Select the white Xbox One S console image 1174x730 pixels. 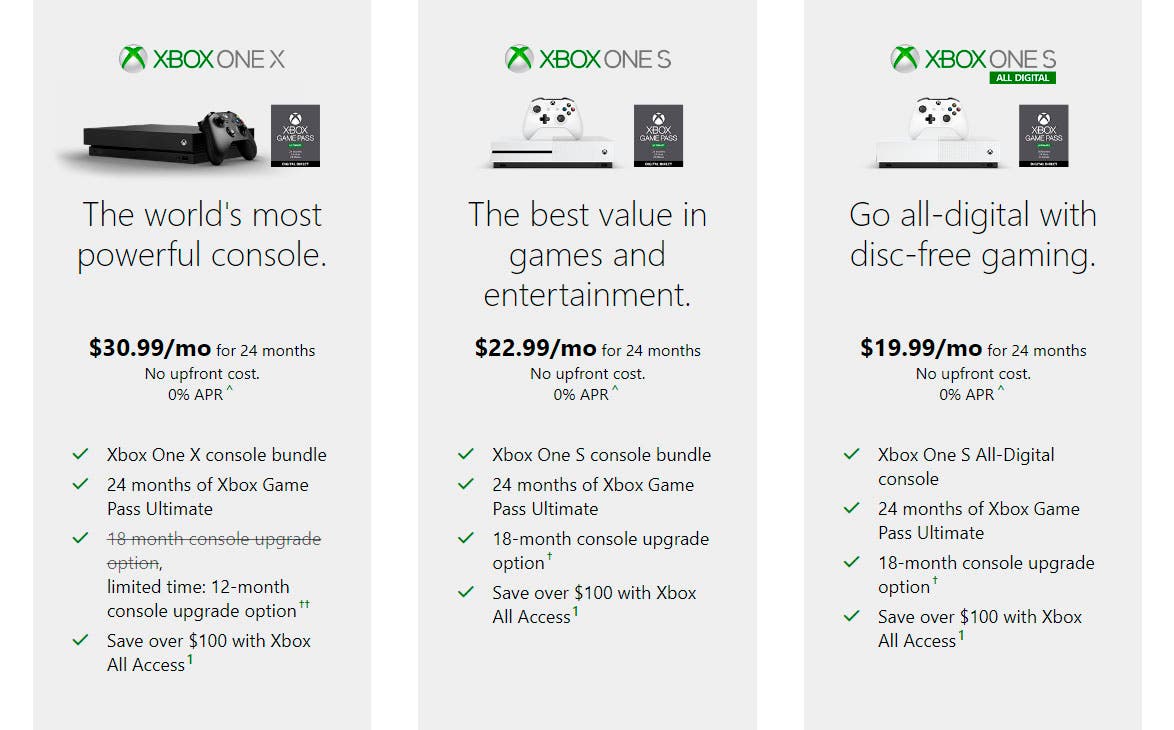pyautogui.click(x=552, y=133)
